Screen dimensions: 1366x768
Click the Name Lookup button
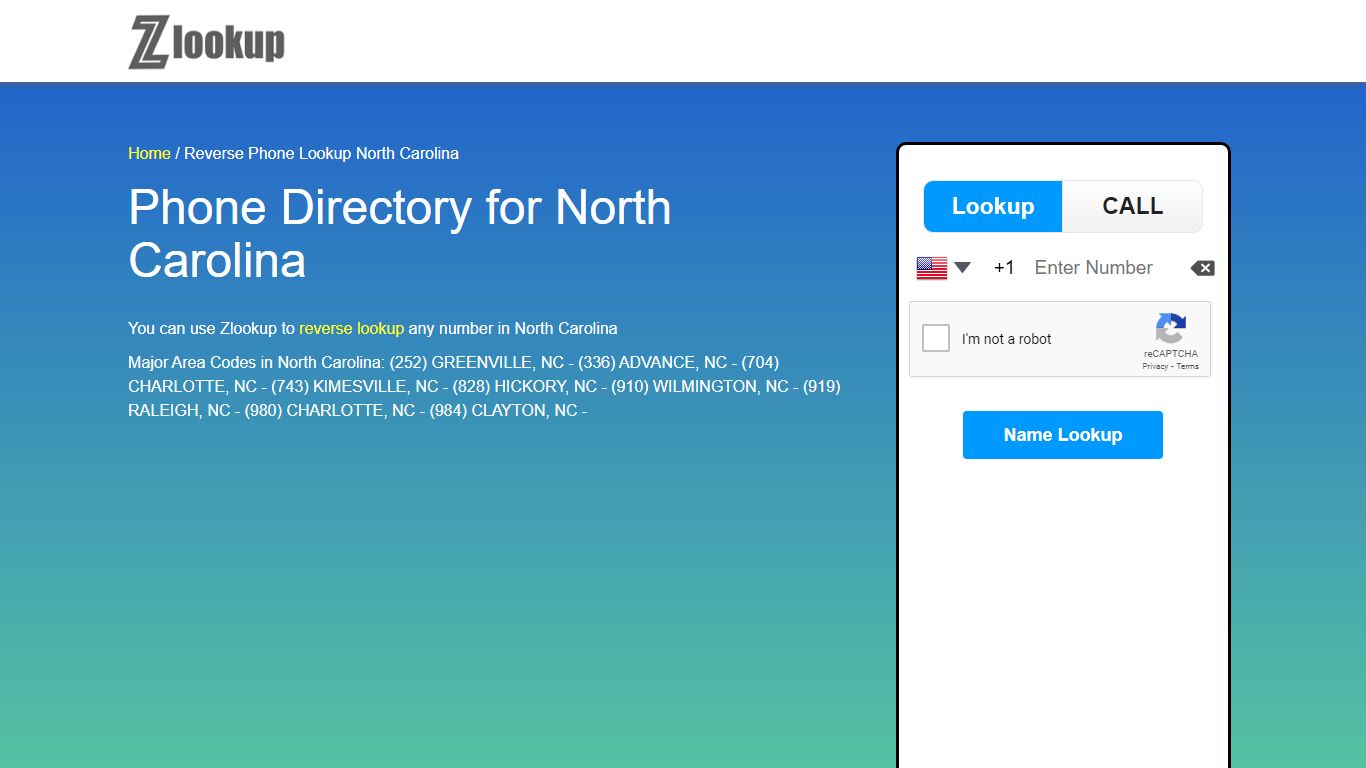[x=1063, y=435]
